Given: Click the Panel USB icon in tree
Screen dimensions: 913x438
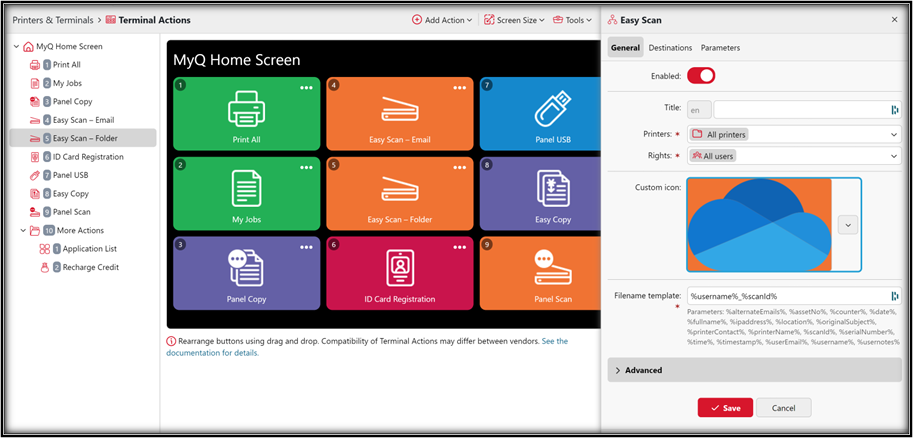Looking at the screenshot, I should pos(35,175).
